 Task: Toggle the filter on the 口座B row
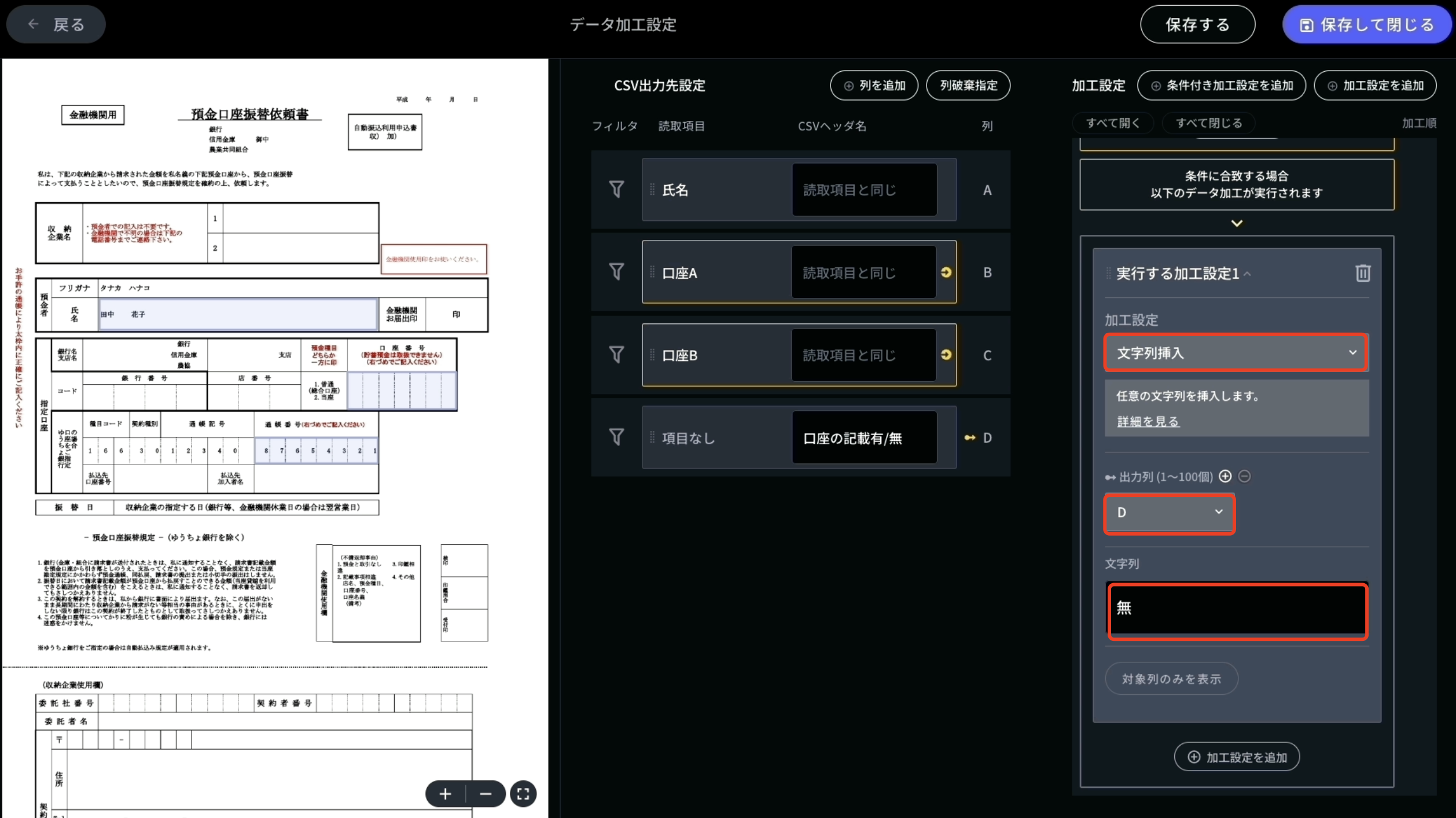pyautogui.click(x=616, y=355)
